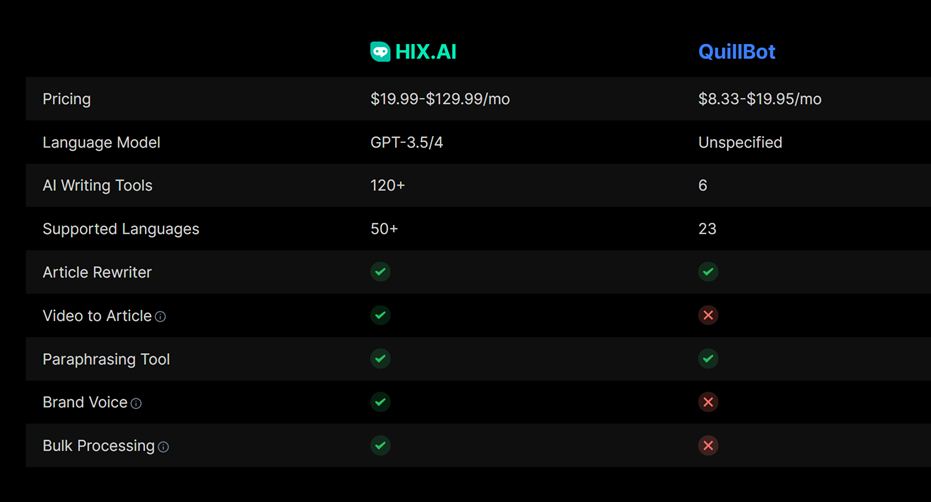Image resolution: width=931 pixels, height=502 pixels.
Task: Click the GPT-3.5/4 cell text
Action: 406,142
